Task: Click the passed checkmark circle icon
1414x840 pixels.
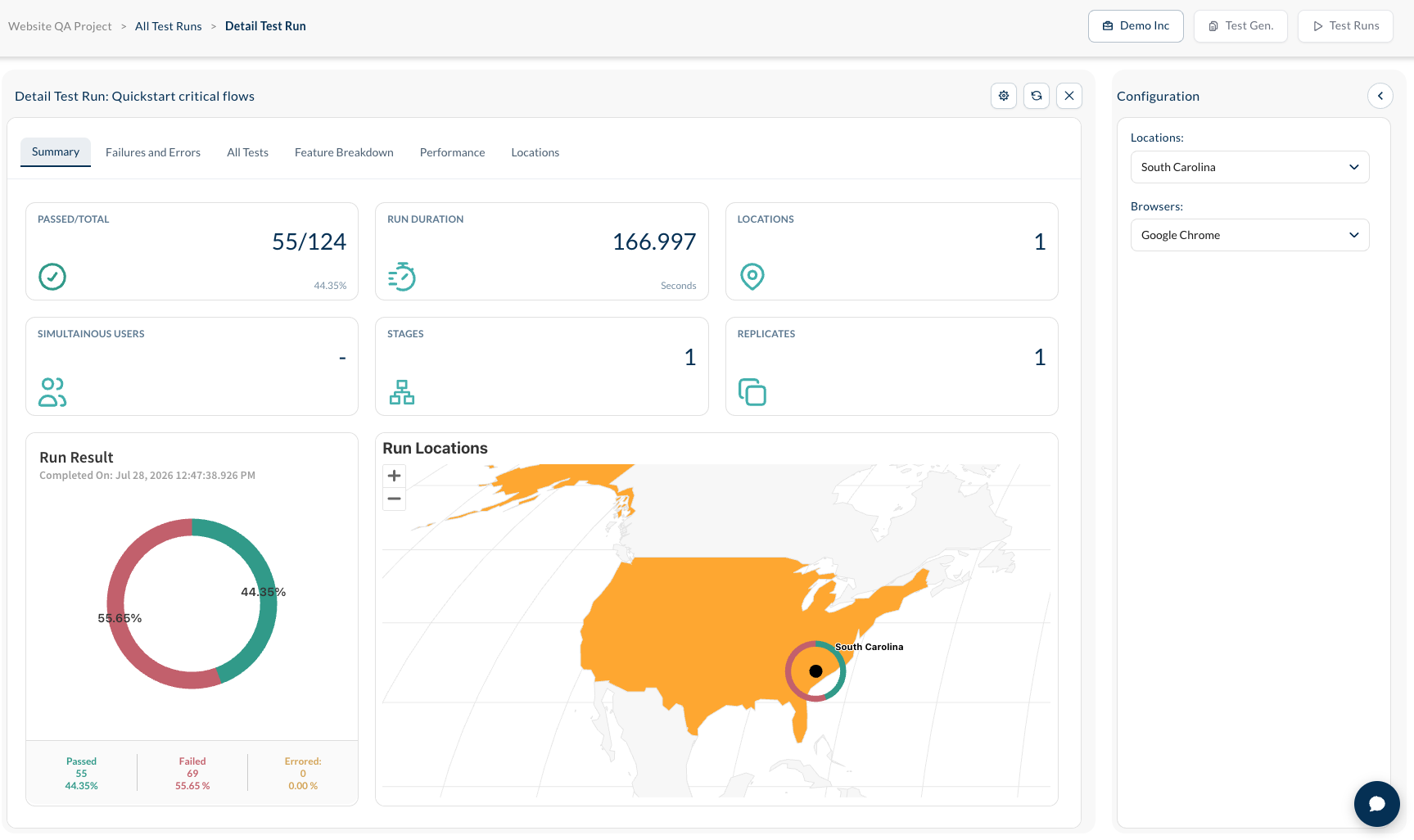Action: 52,277
